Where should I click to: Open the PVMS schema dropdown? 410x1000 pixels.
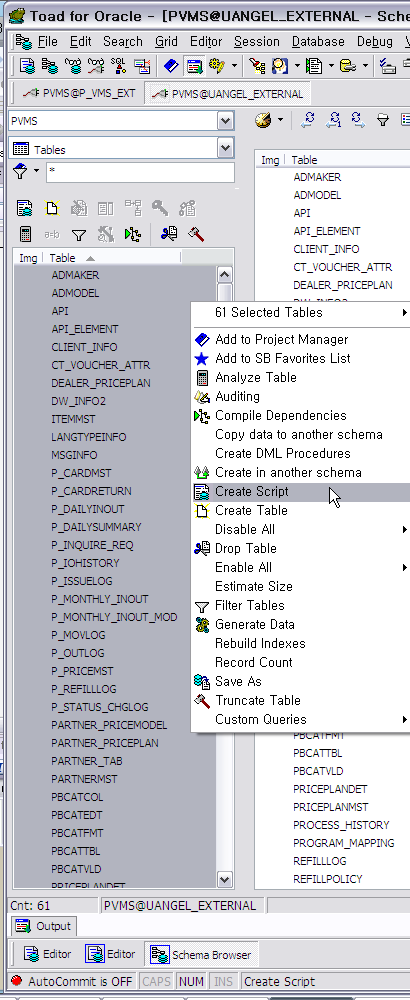(225, 121)
